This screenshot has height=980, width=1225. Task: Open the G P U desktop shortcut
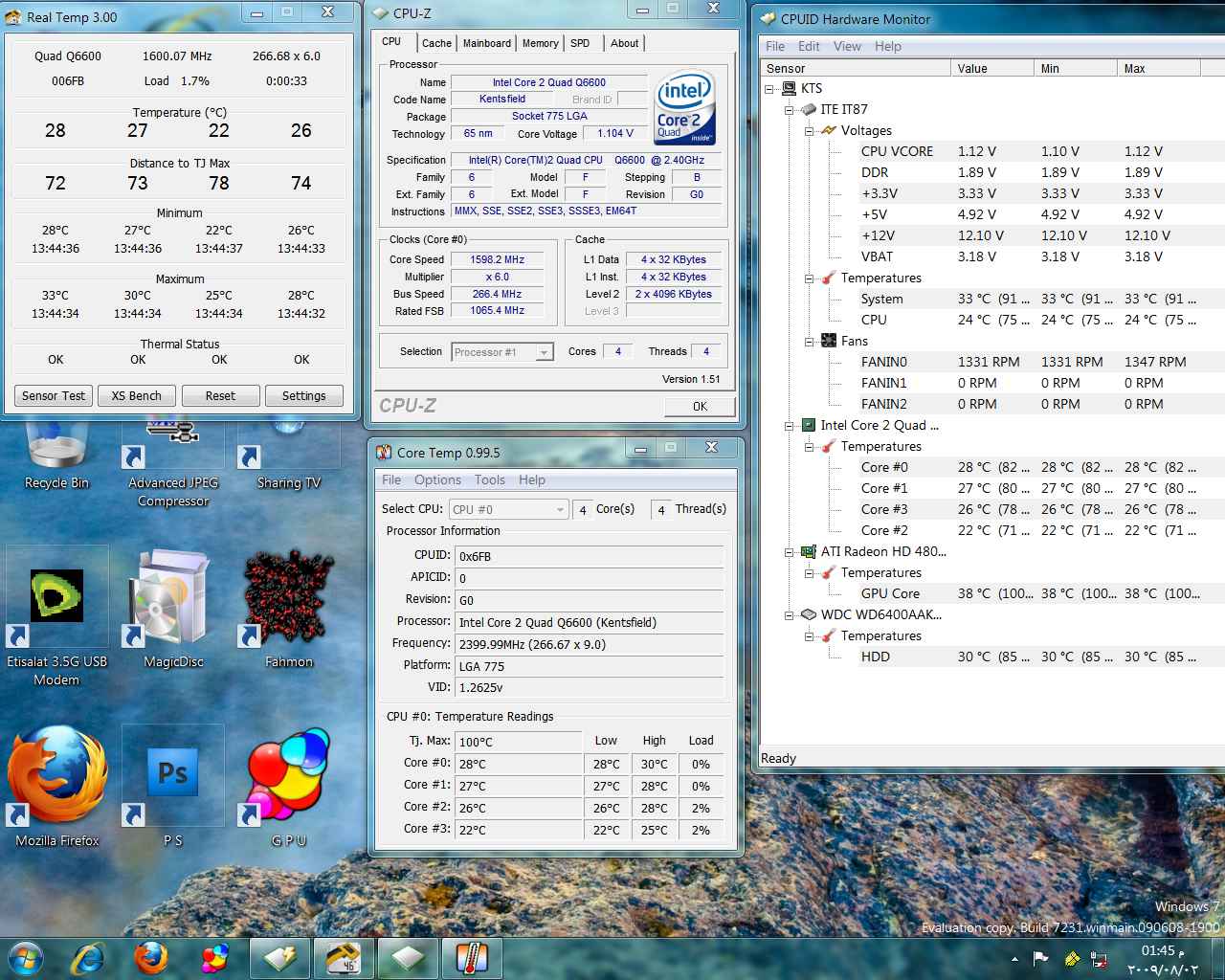click(288, 787)
